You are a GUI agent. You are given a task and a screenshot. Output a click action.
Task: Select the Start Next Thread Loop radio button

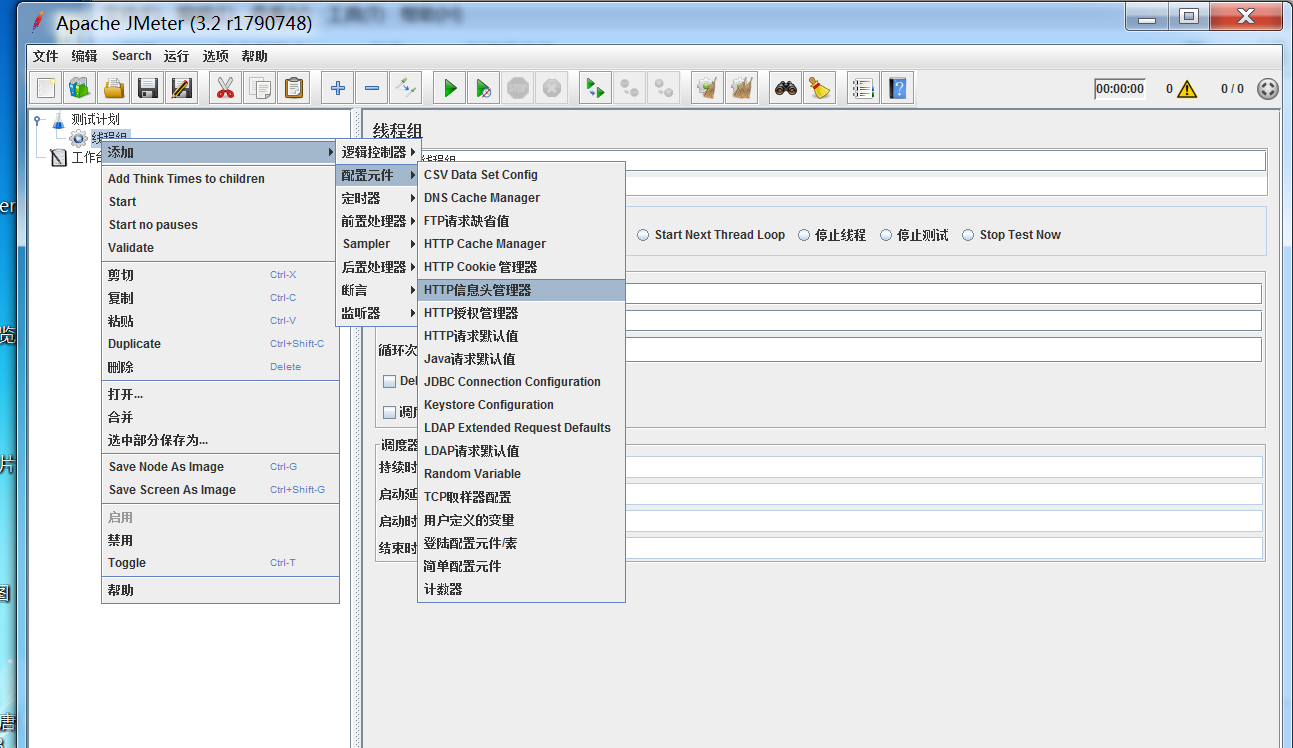(x=643, y=235)
